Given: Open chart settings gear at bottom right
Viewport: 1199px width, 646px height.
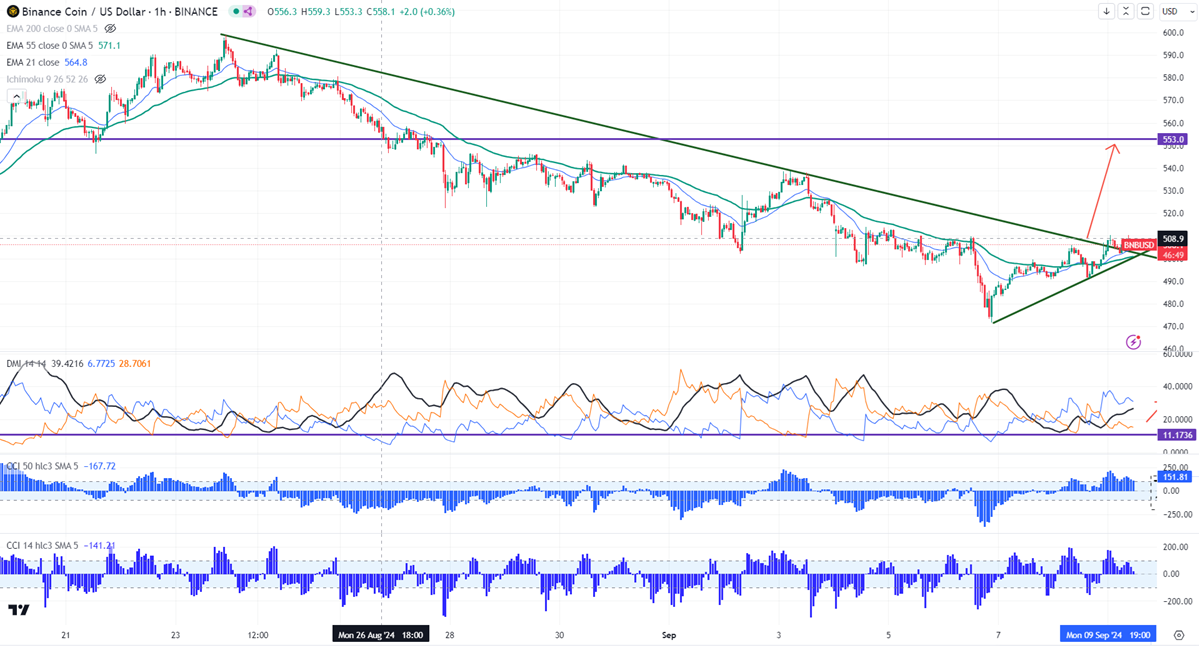Looking at the screenshot, I should [1178, 635].
